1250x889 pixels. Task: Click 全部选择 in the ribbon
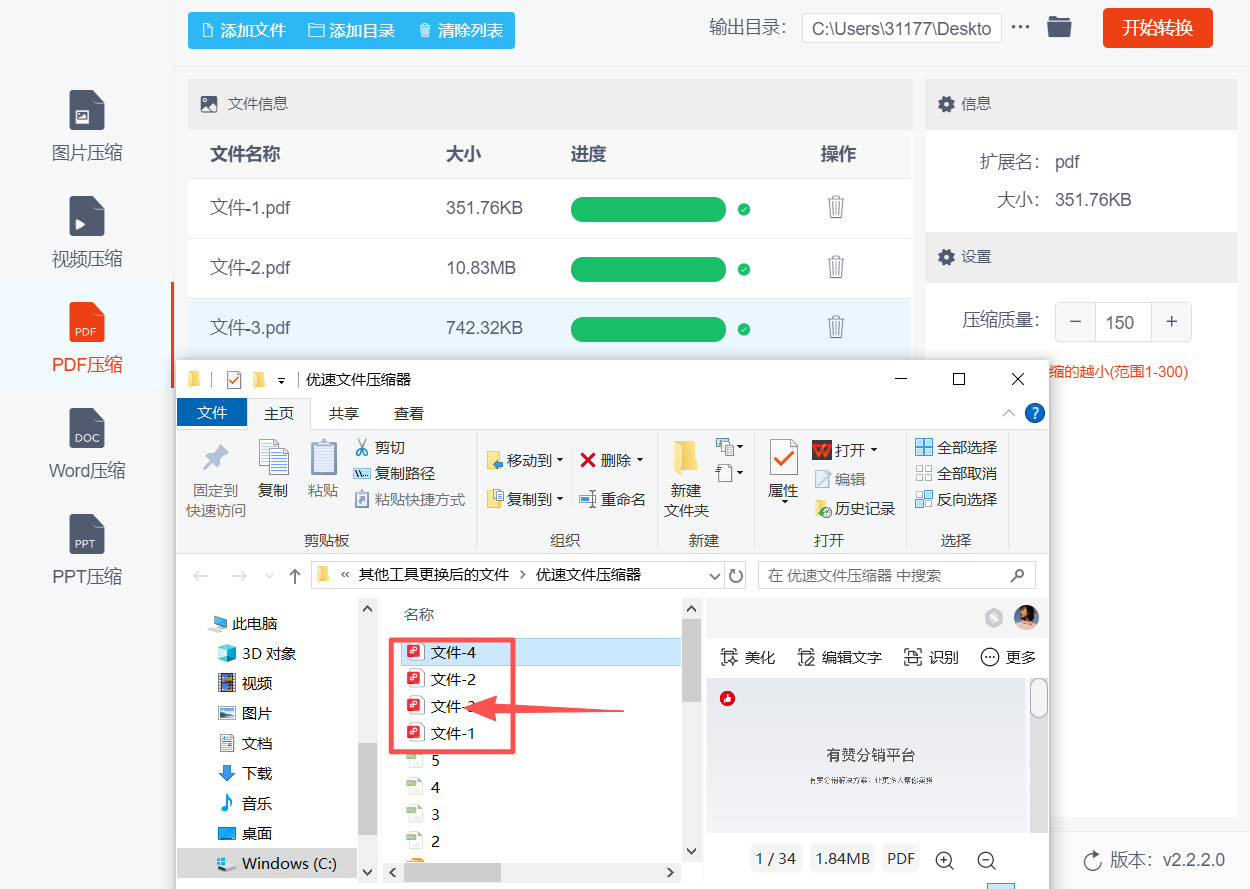pyautogui.click(x=957, y=447)
